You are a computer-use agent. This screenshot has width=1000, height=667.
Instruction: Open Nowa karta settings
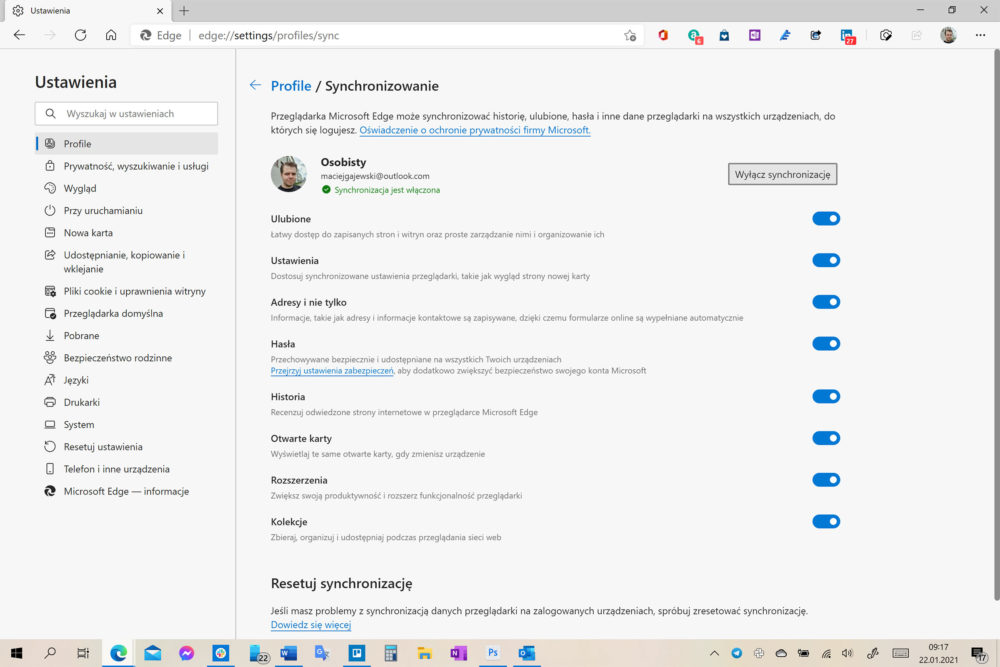point(126,233)
